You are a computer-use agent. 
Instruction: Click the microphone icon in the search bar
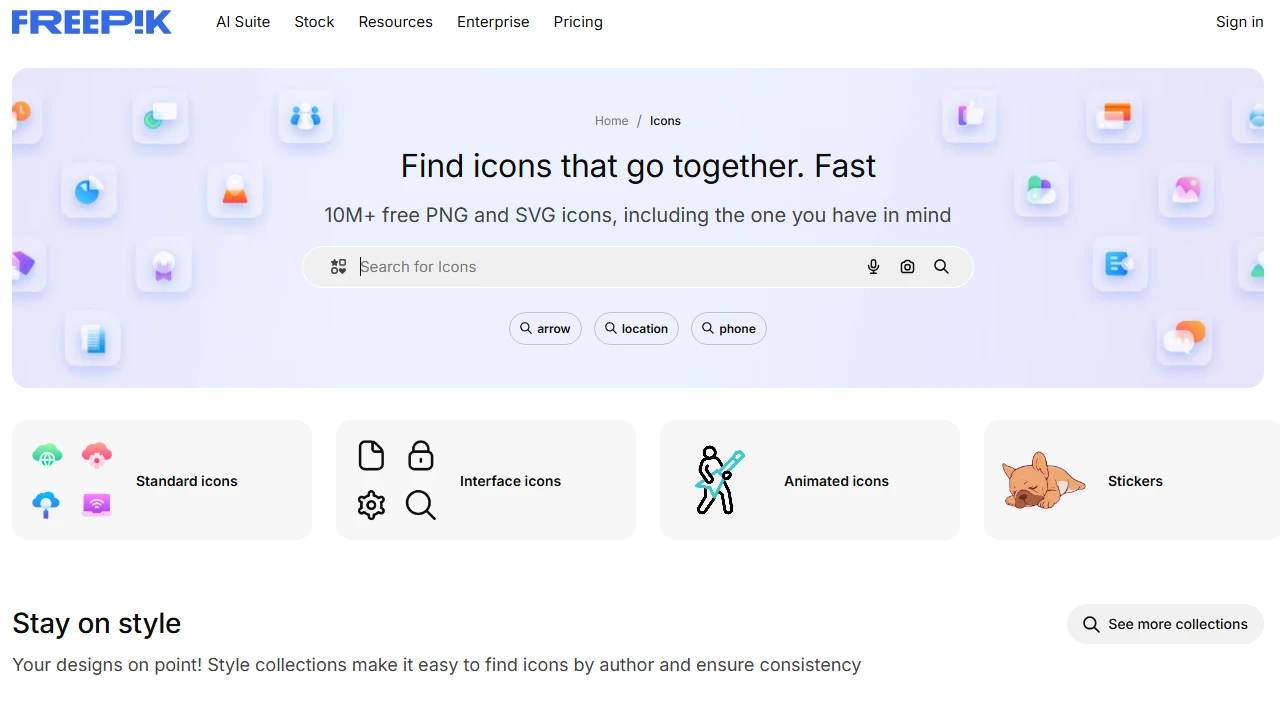873,266
